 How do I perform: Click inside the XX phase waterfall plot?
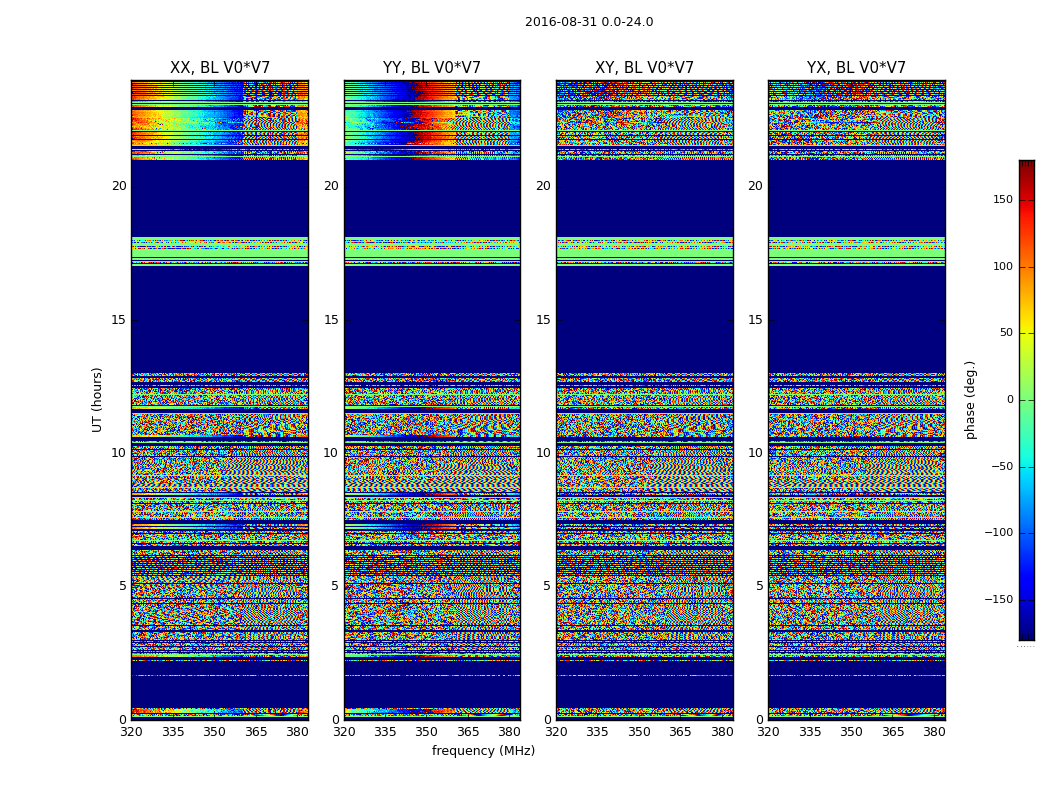tap(220, 400)
